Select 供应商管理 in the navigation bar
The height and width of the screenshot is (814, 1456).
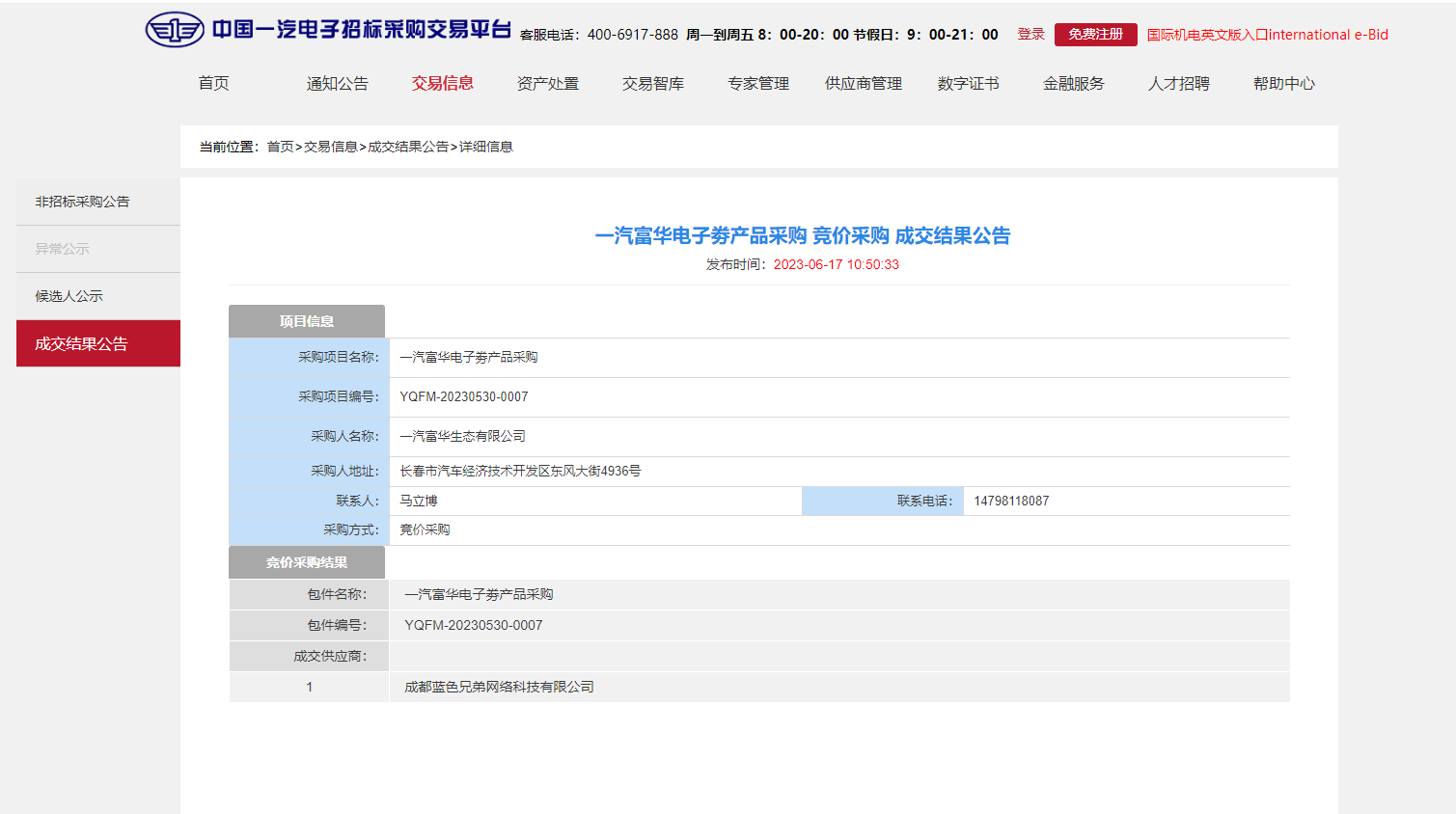point(863,83)
